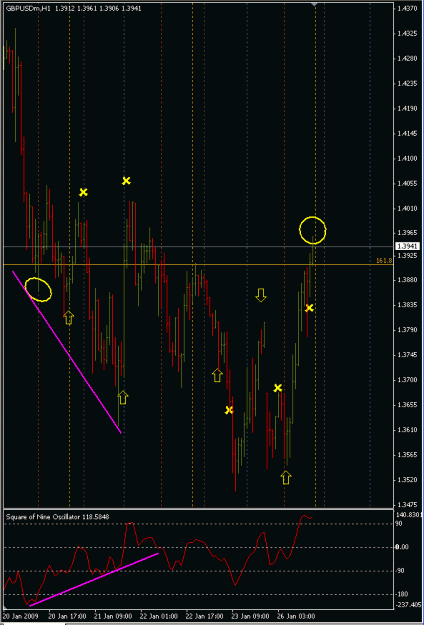
Task: Click the oscillator scale value 0.00
Action: point(402,547)
